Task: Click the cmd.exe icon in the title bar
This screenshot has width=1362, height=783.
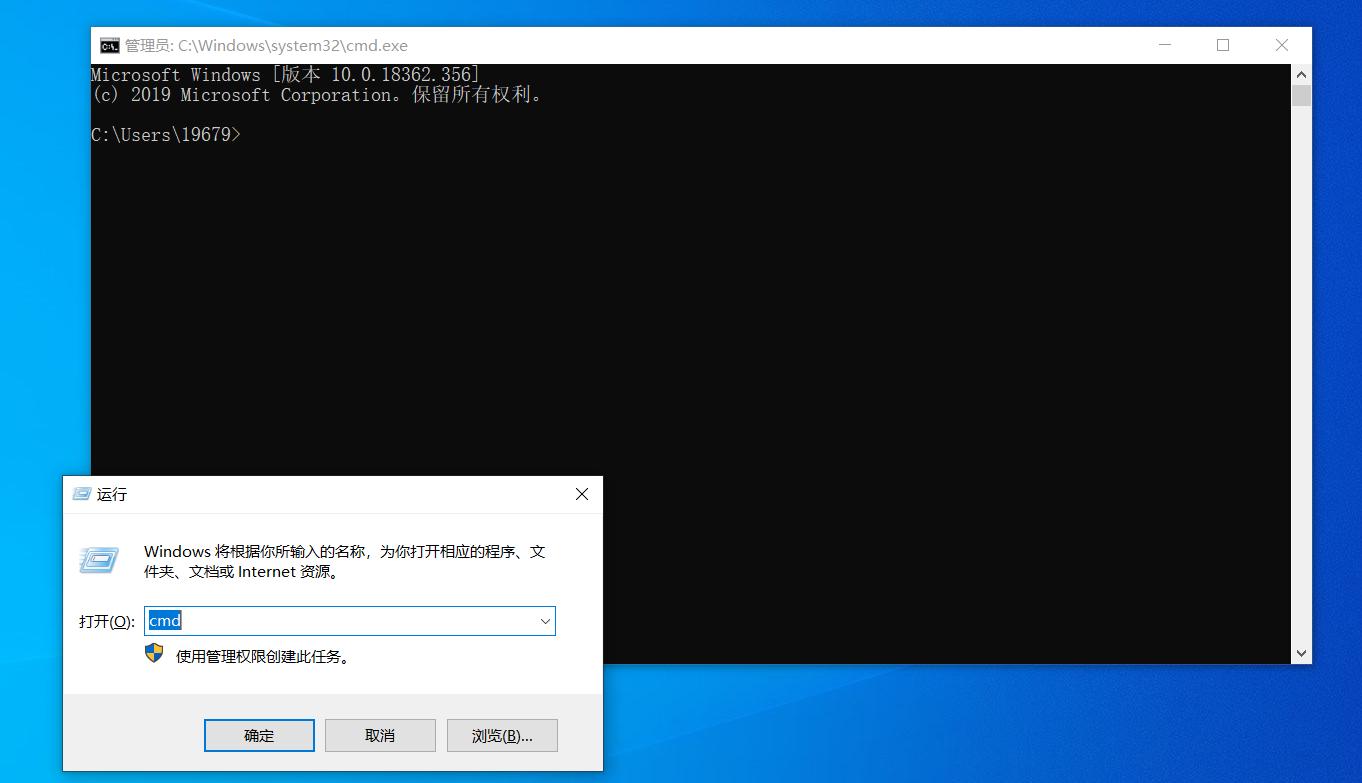Action: coord(108,45)
